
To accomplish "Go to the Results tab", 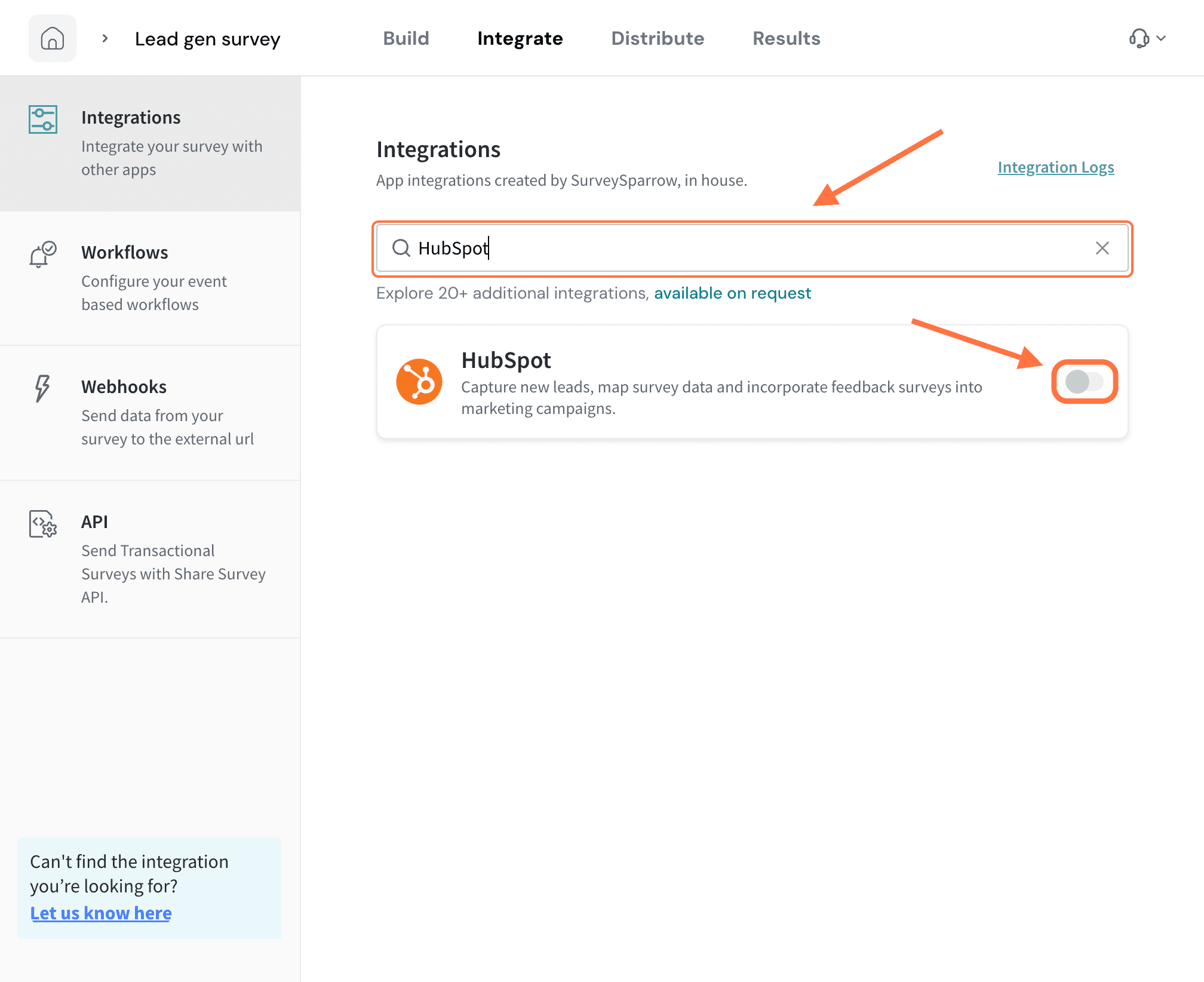I will [x=786, y=39].
